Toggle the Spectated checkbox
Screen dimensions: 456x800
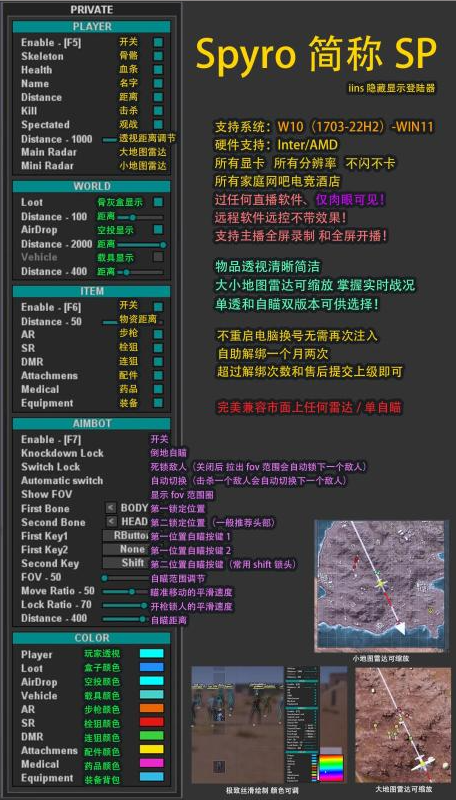point(158,124)
